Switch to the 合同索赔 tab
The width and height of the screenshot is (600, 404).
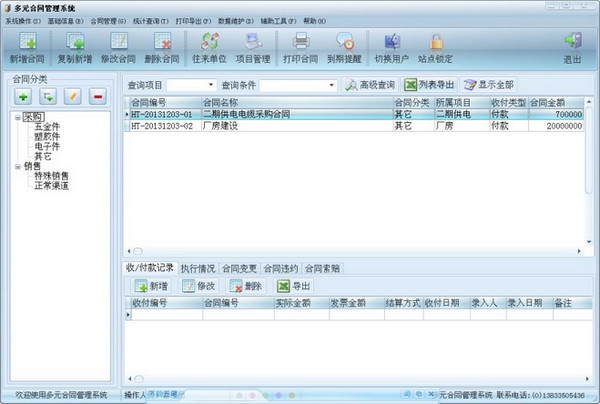tap(322, 269)
